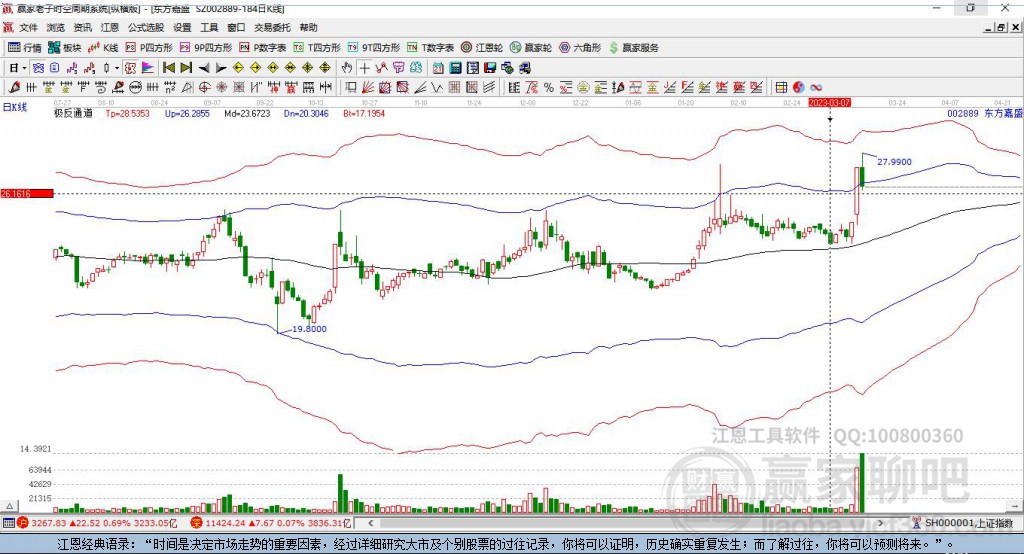The width and height of the screenshot is (1024, 554).
Task: Open the calculator icon
Action: click(x=455, y=68)
